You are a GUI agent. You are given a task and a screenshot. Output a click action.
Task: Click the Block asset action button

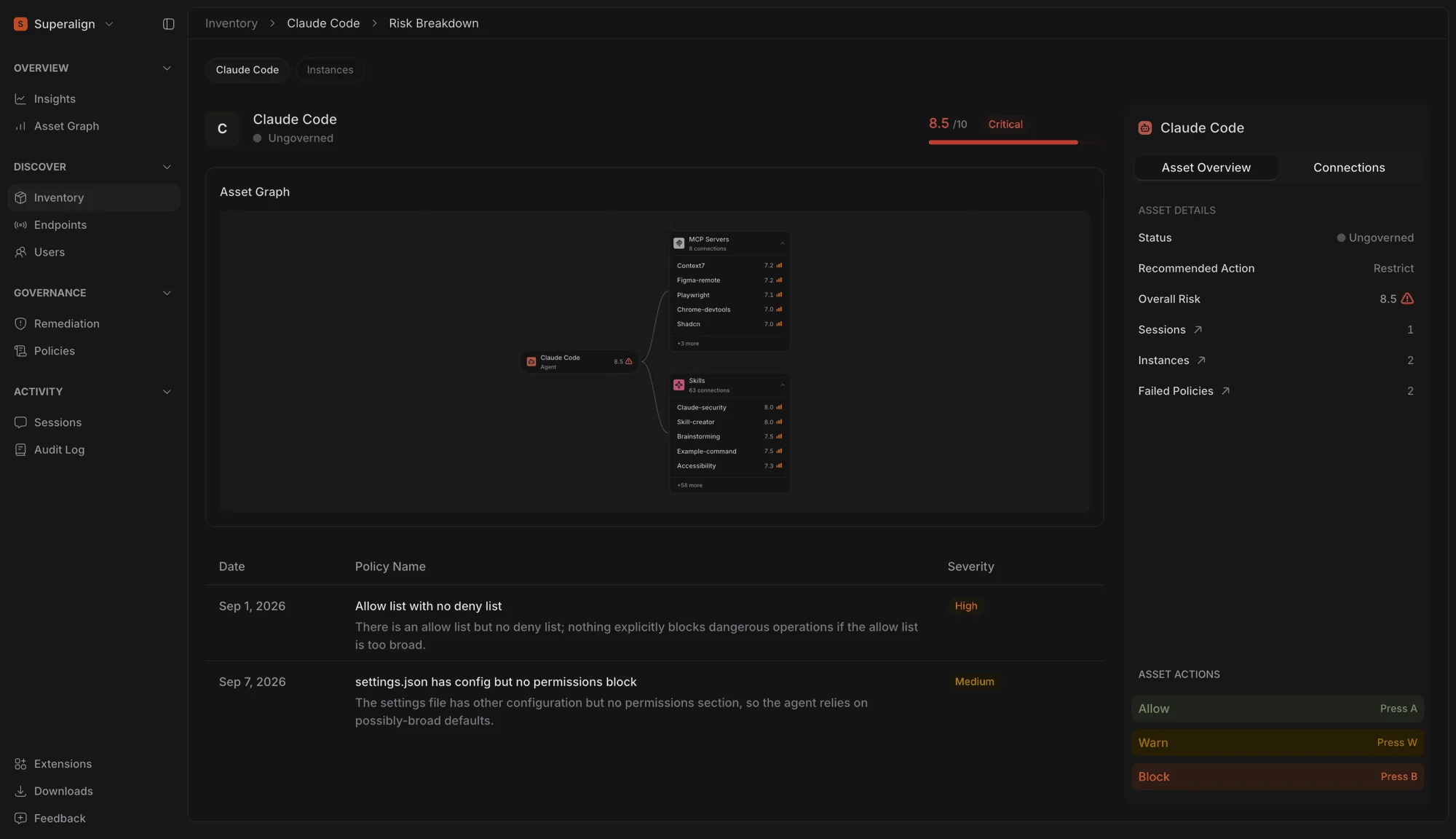(1278, 777)
